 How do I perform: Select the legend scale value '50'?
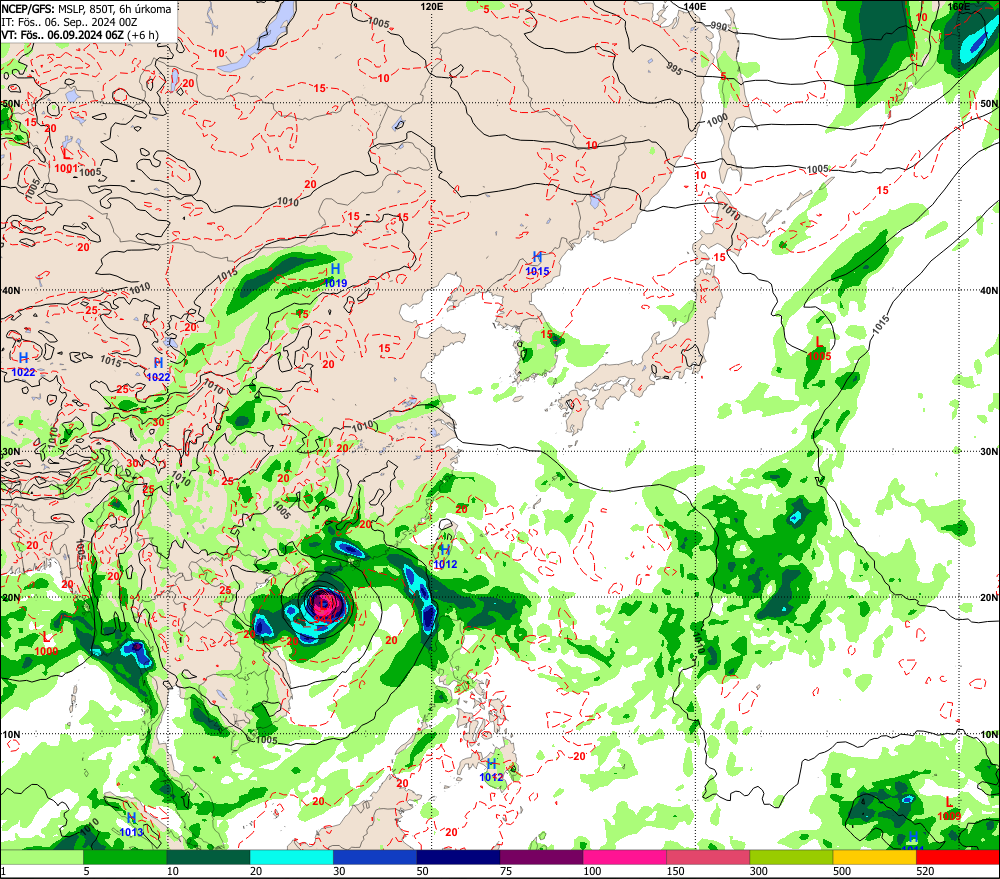tap(422, 871)
